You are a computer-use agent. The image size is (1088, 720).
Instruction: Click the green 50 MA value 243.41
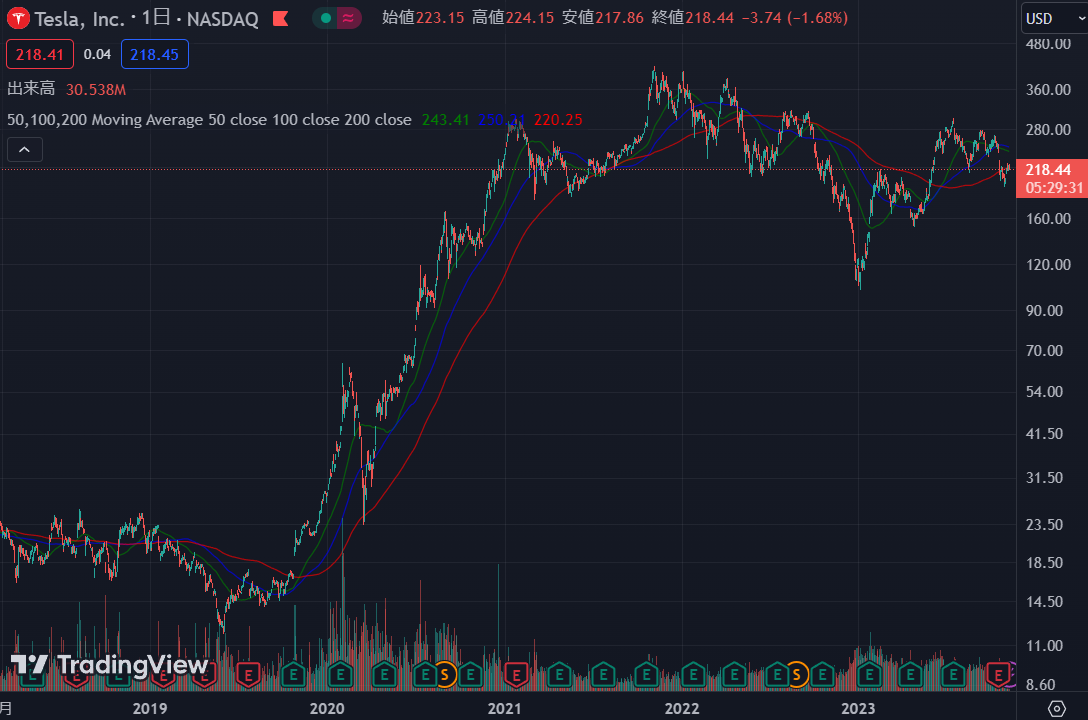coord(445,120)
